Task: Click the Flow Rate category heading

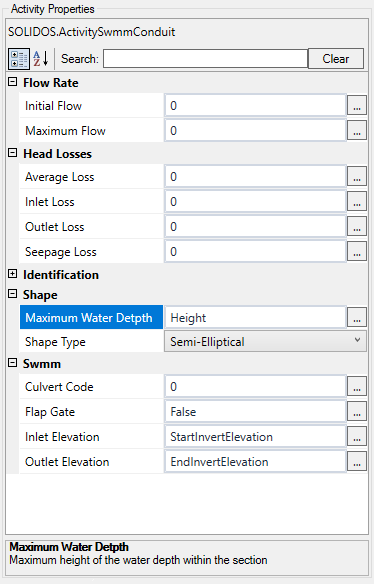Action: coord(51,83)
